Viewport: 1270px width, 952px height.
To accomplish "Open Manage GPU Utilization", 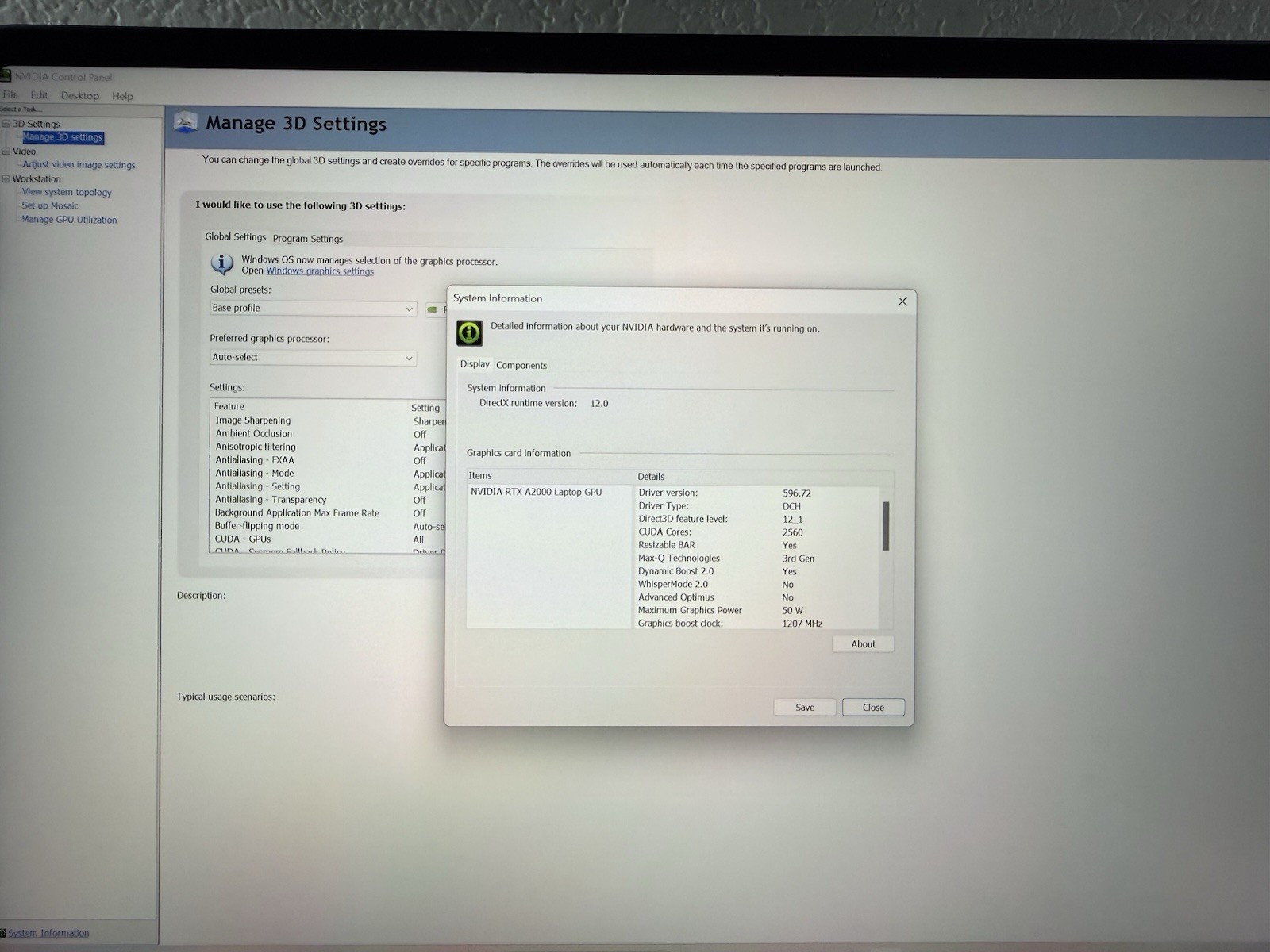I will tap(69, 220).
